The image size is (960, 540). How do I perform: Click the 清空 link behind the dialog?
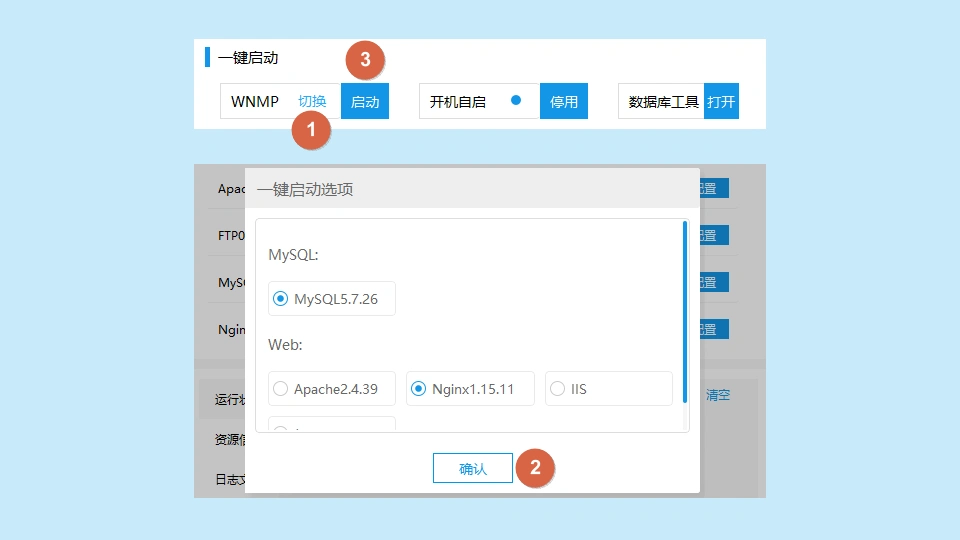tap(718, 395)
